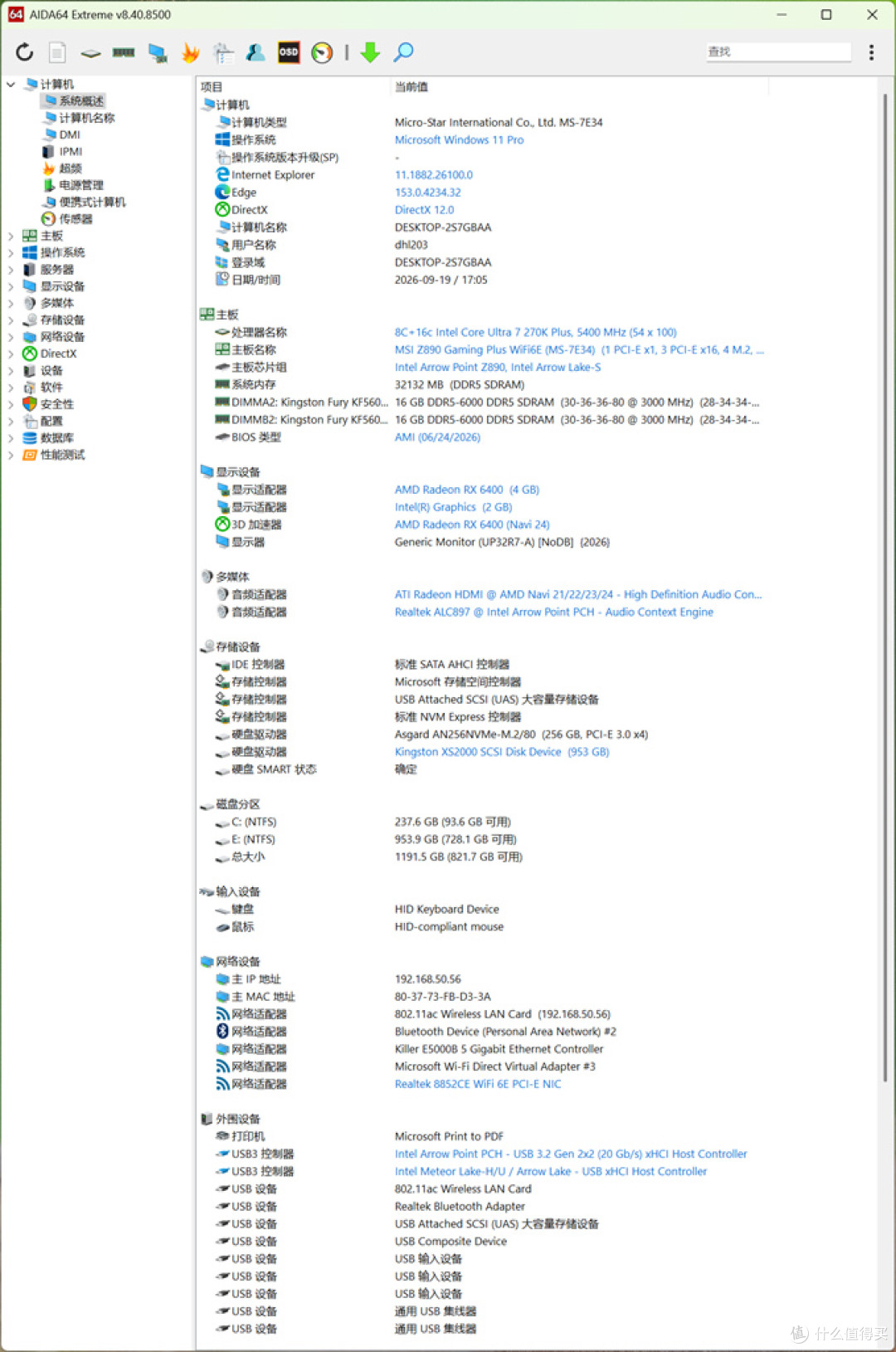Click the magnifier search icon
896x1352 pixels.
coord(403,52)
